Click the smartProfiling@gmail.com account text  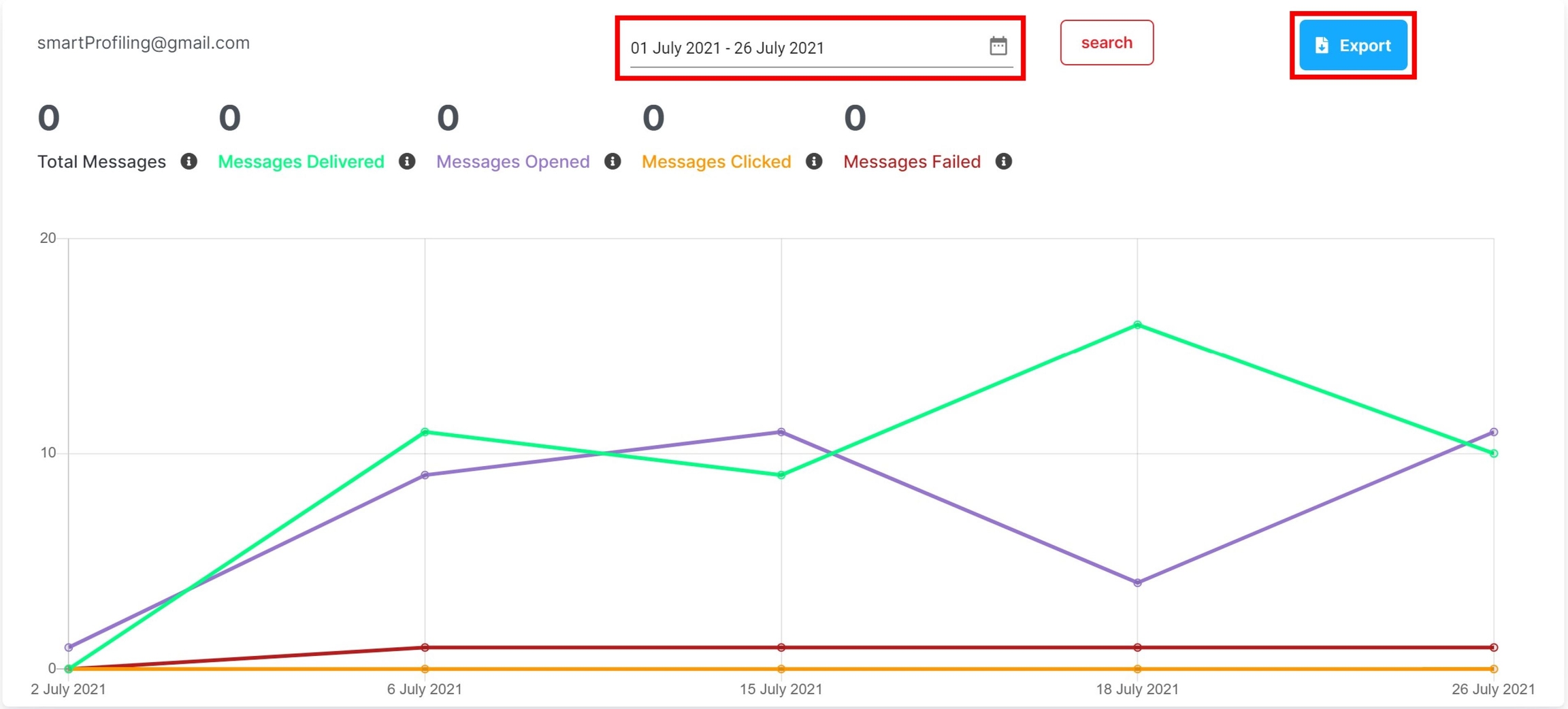point(144,43)
